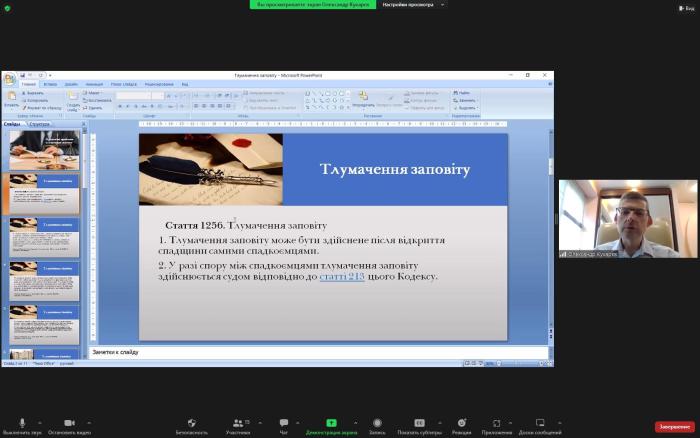Screen dimensions: 700x438
Task: Switch to the Структура pane tab
Action: [40, 124]
